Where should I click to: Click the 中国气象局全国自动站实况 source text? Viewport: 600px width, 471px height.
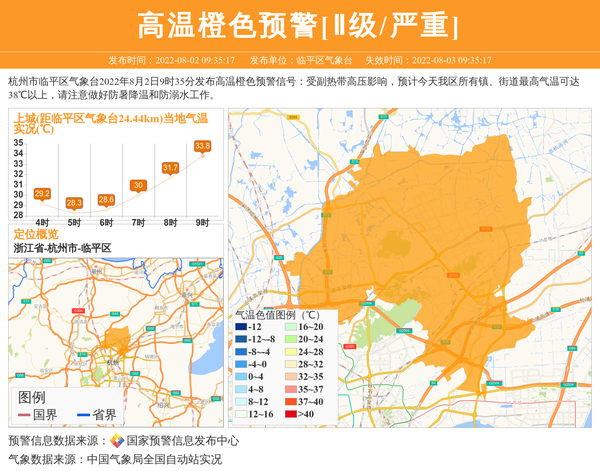point(154,459)
